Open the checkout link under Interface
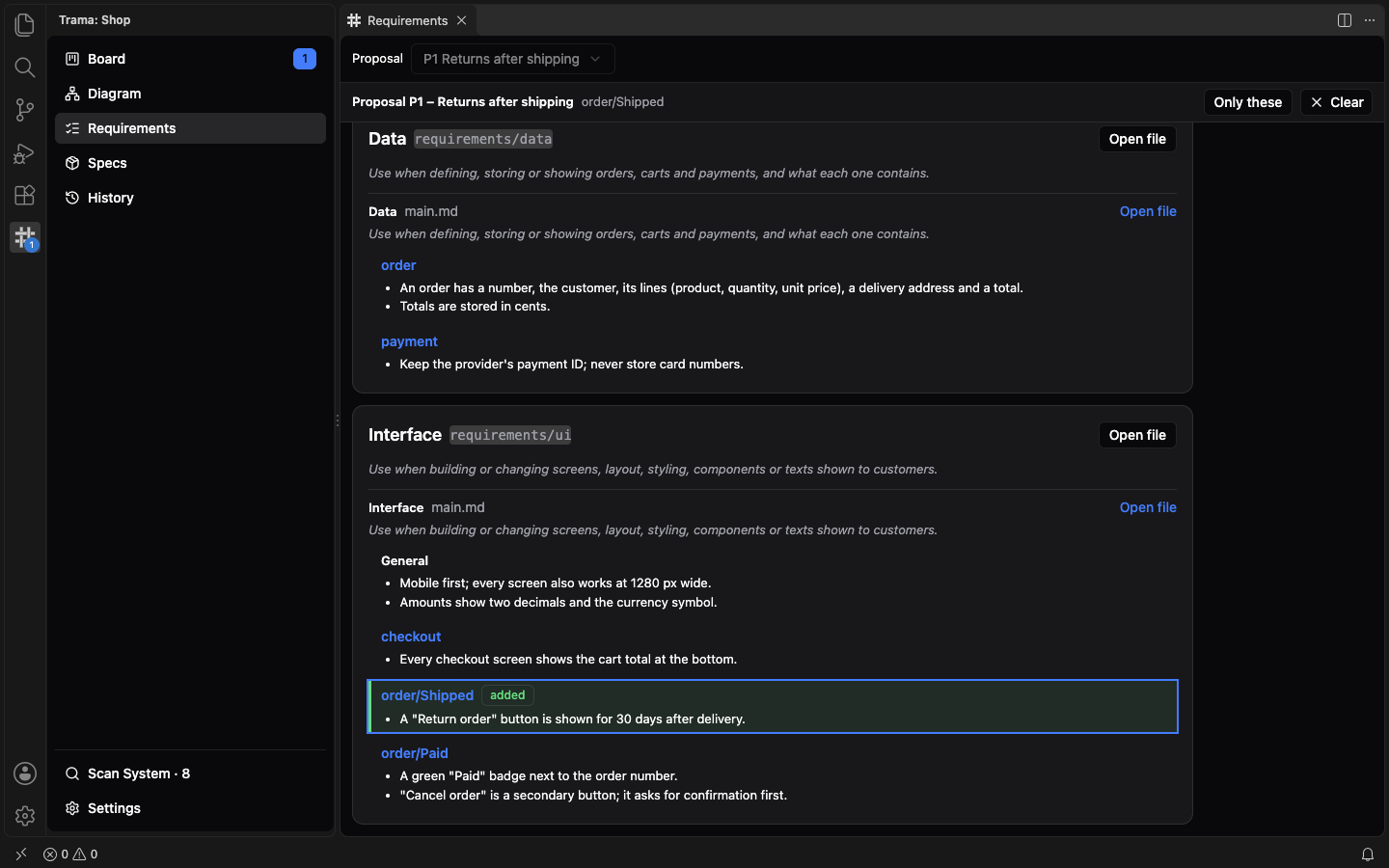The width and height of the screenshot is (1389, 868). pyautogui.click(x=411, y=637)
